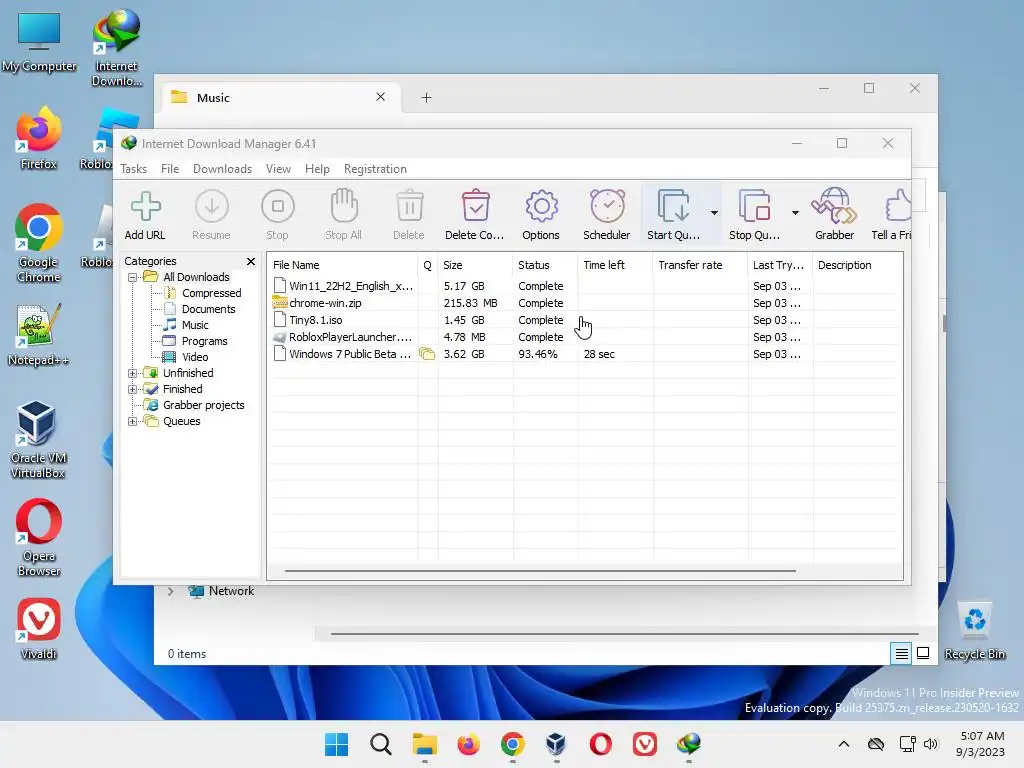This screenshot has height=768, width=1024.
Task: Sort by Status column header
Action: pyautogui.click(x=545, y=265)
